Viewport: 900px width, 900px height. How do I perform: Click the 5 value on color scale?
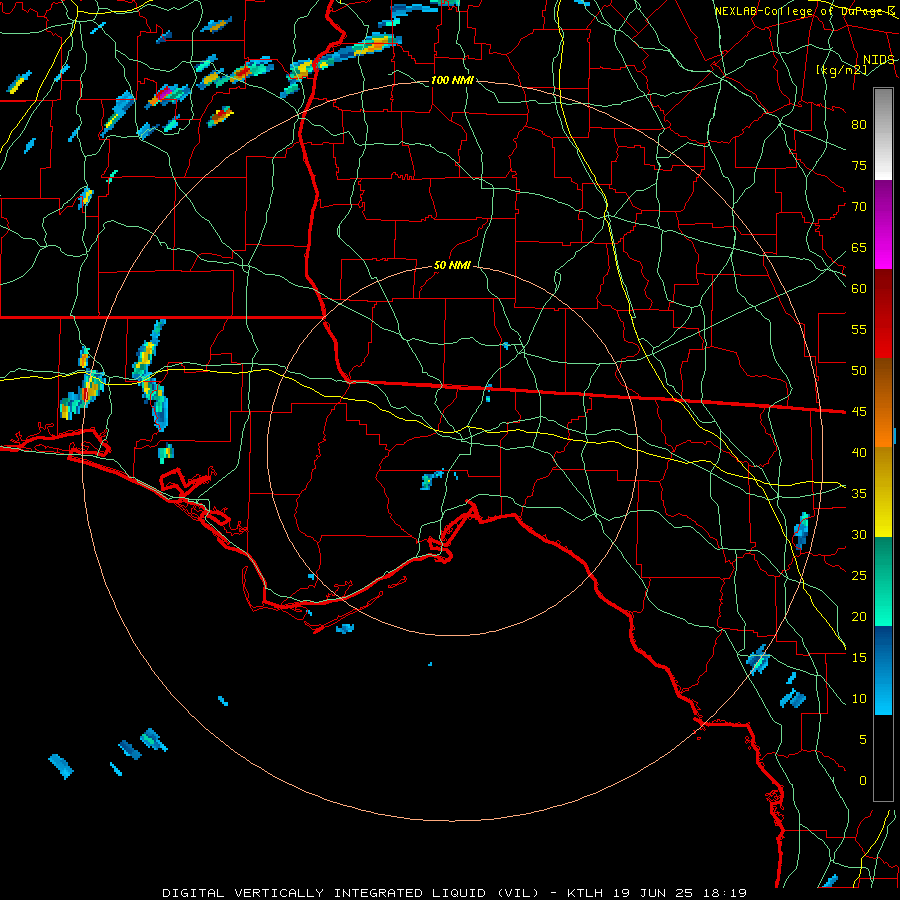point(863,740)
